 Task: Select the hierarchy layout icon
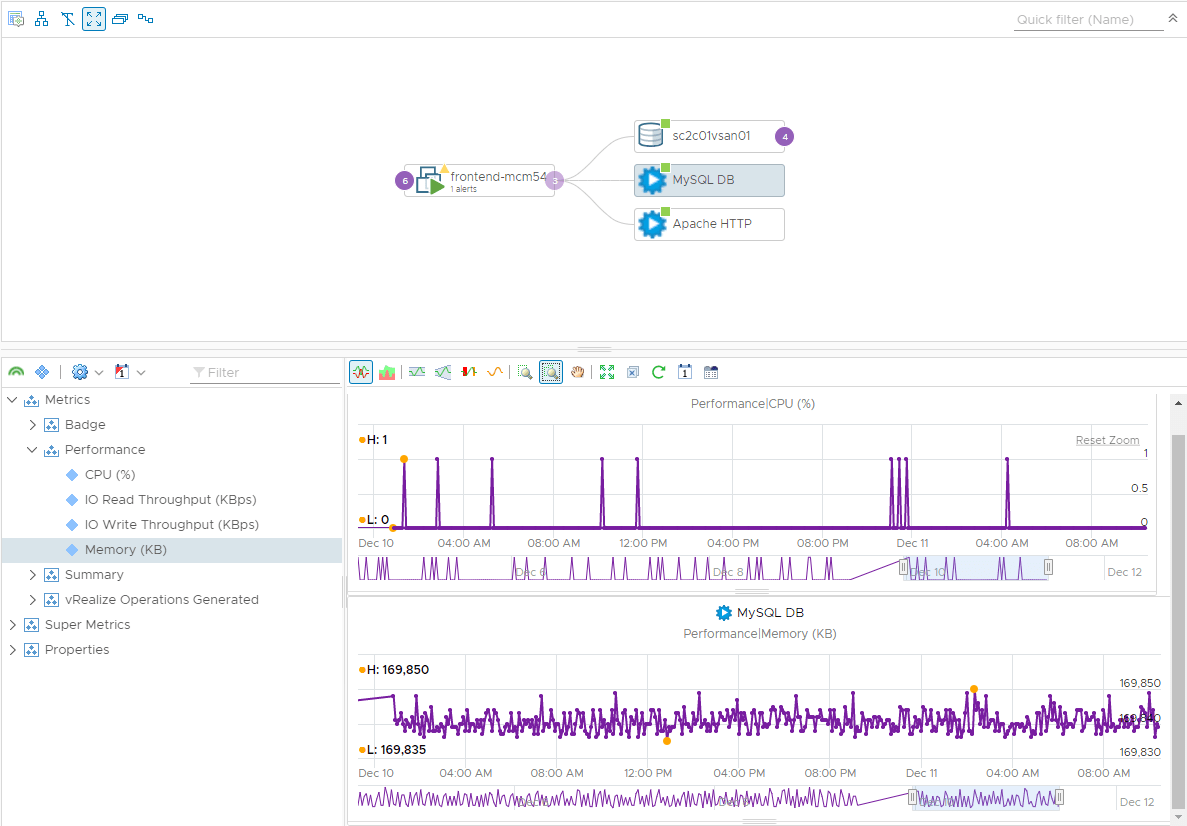pyautogui.click(x=41, y=18)
